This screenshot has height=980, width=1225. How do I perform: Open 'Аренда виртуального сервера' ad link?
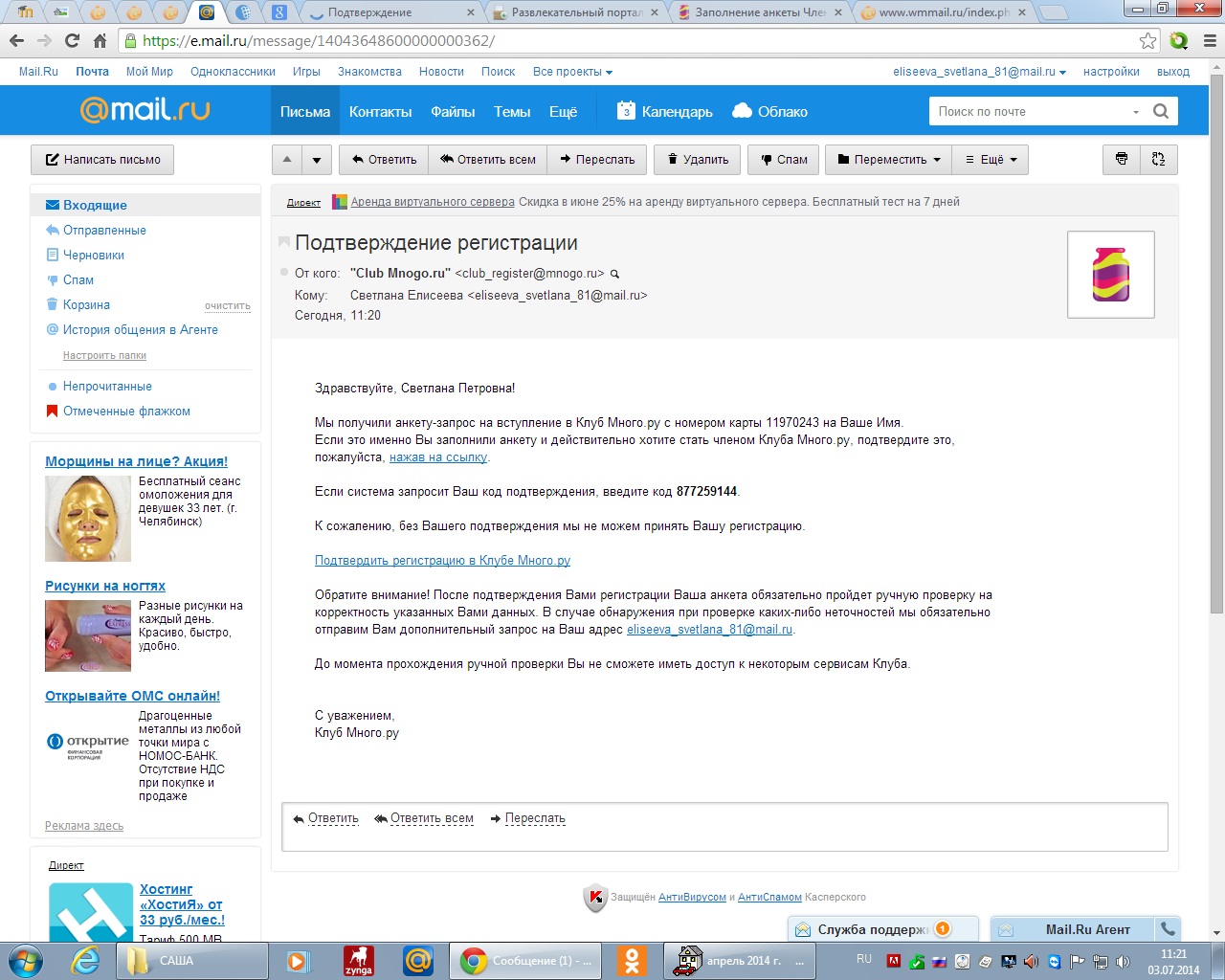pos(433,202)
